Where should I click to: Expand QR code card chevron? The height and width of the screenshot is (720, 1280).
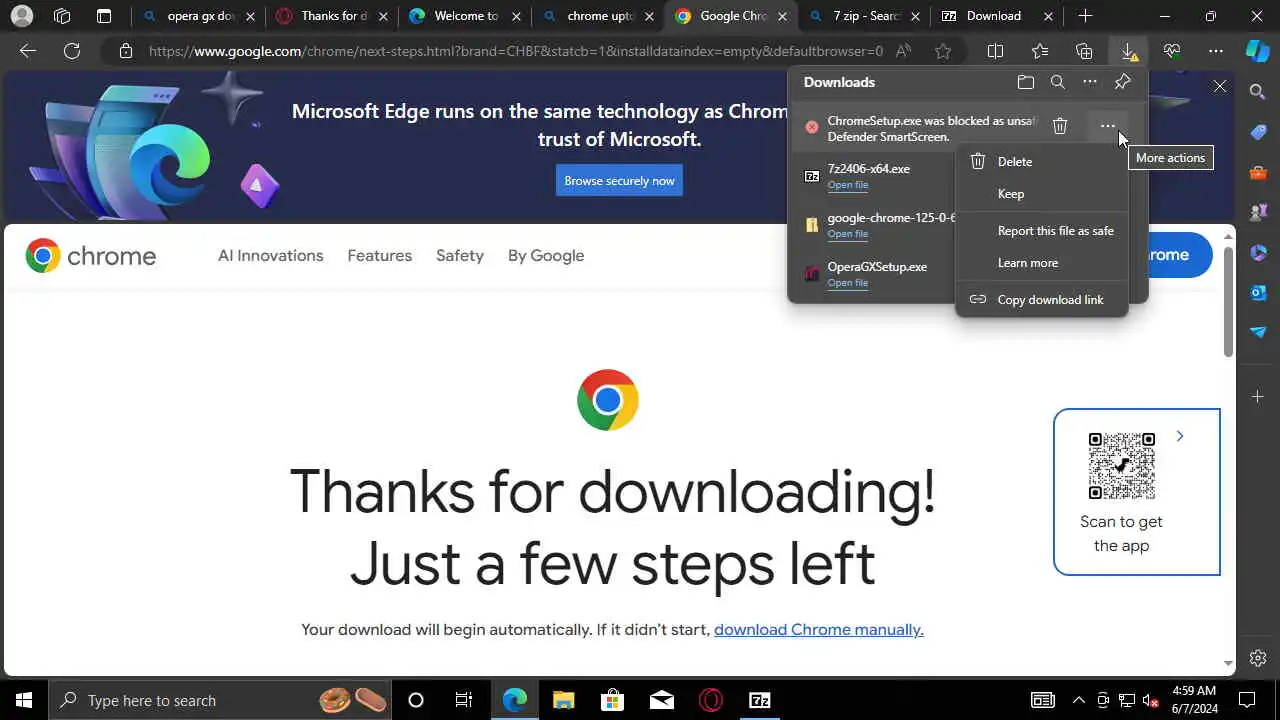click(x=1180, y=436)
